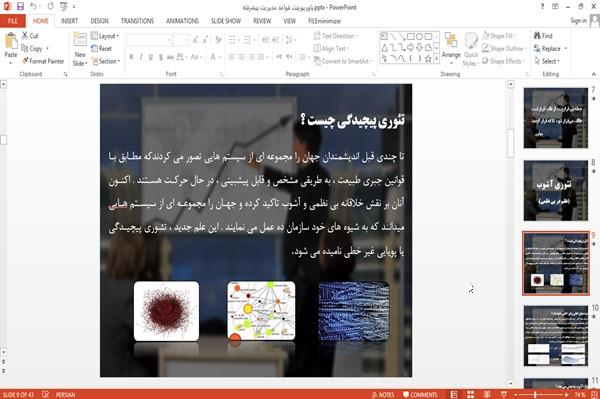
Task: Click the Copy command
Action: click(x=31, y=49)
